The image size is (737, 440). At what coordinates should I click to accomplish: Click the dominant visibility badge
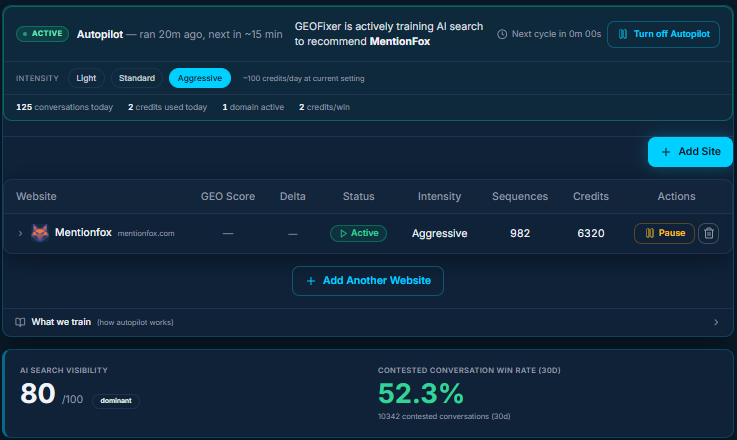pyautogui.click(x=116, y=401)
